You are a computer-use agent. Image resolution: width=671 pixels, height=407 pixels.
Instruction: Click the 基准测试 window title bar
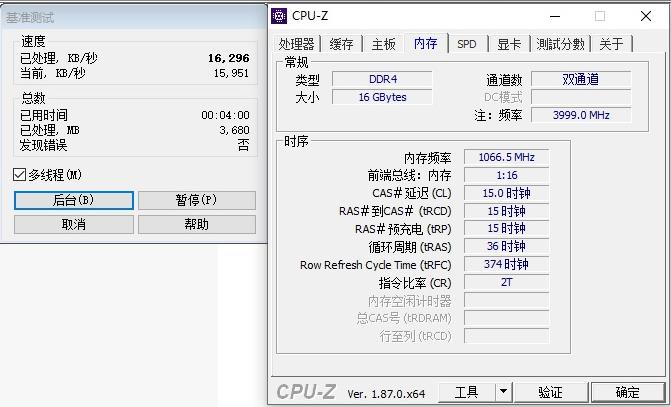pyautogui.click(x=133, y=17)
